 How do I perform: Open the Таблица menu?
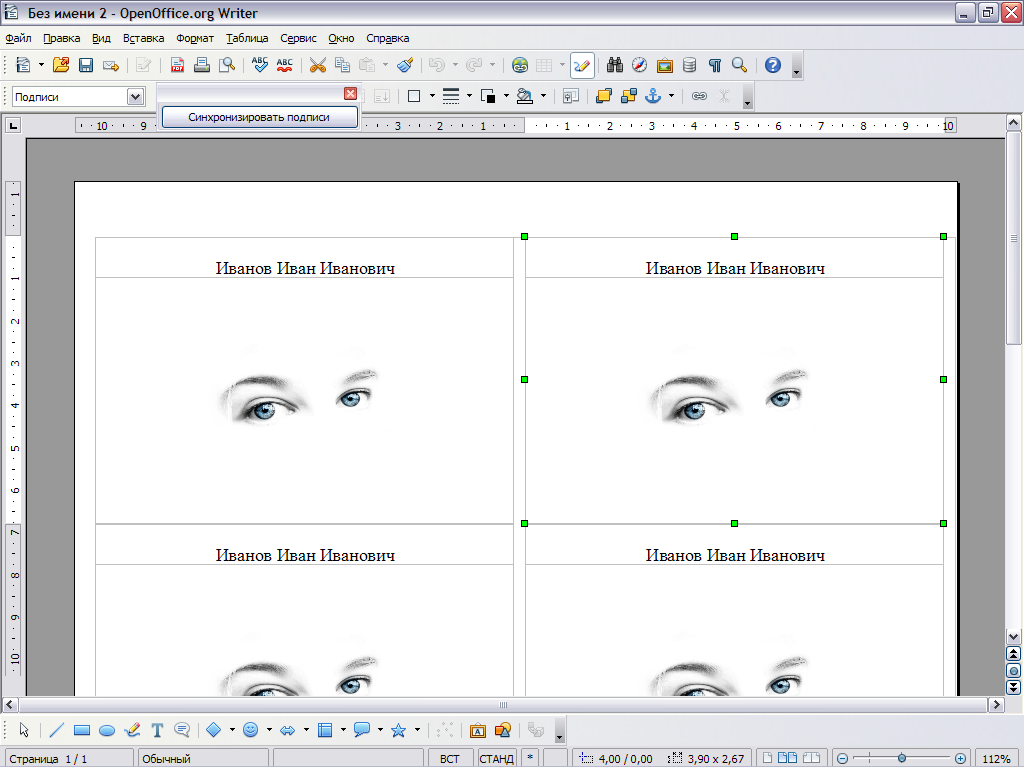[247, 38]
